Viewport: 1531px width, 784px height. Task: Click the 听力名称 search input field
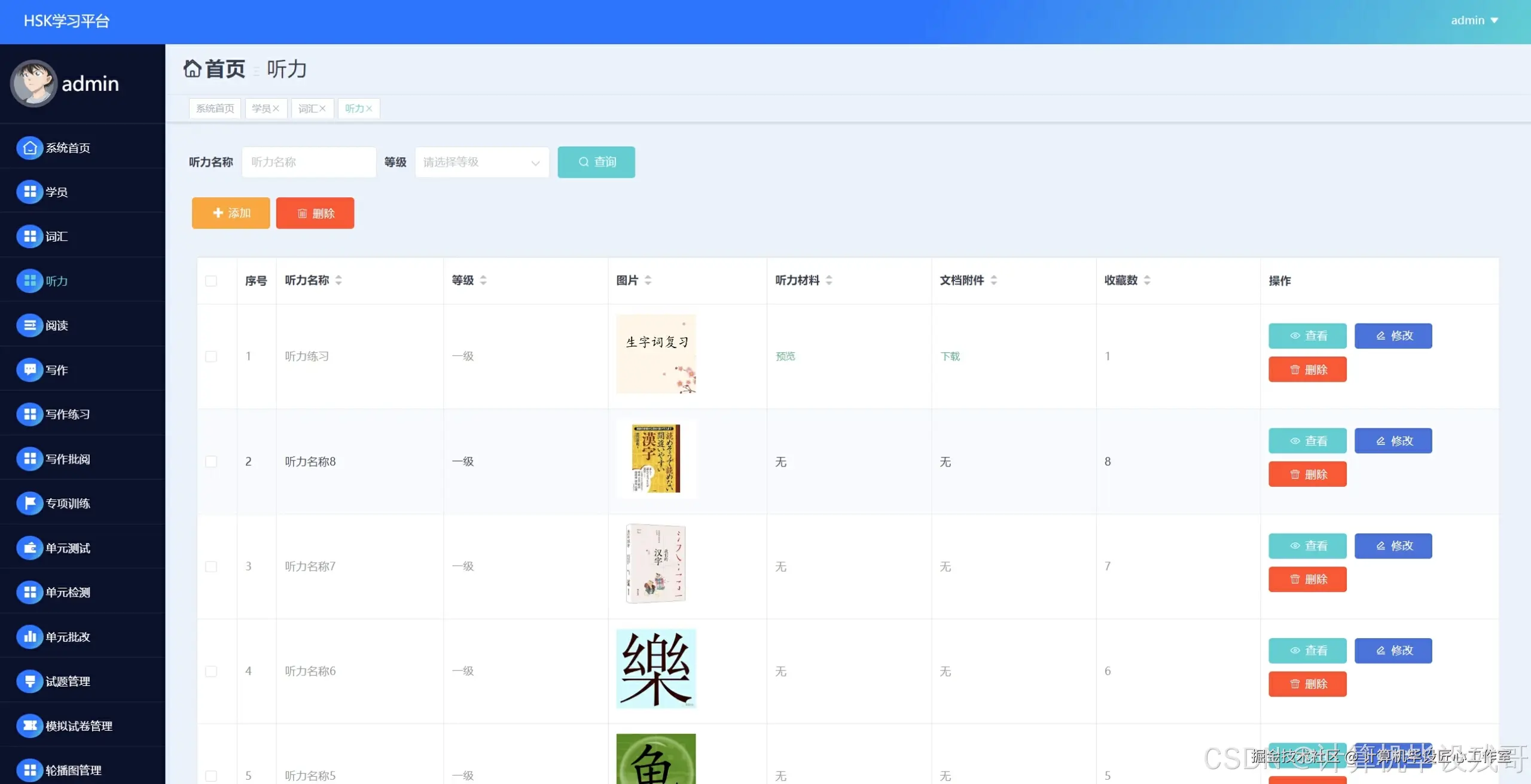[x=309, y=162]
